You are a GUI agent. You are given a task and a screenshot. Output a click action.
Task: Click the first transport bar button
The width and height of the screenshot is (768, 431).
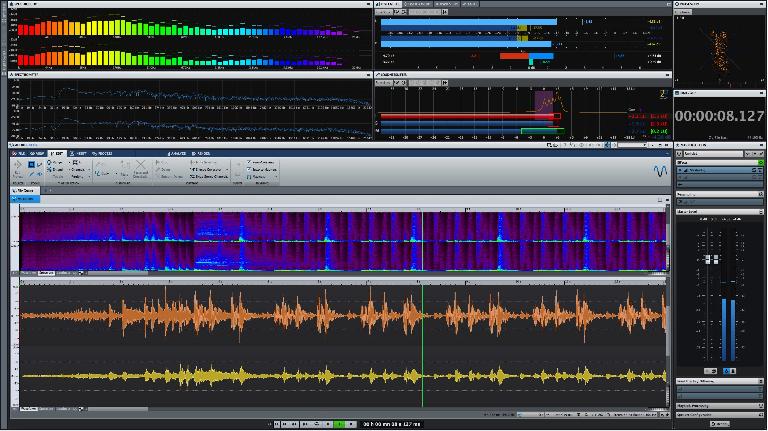(277, 424)
